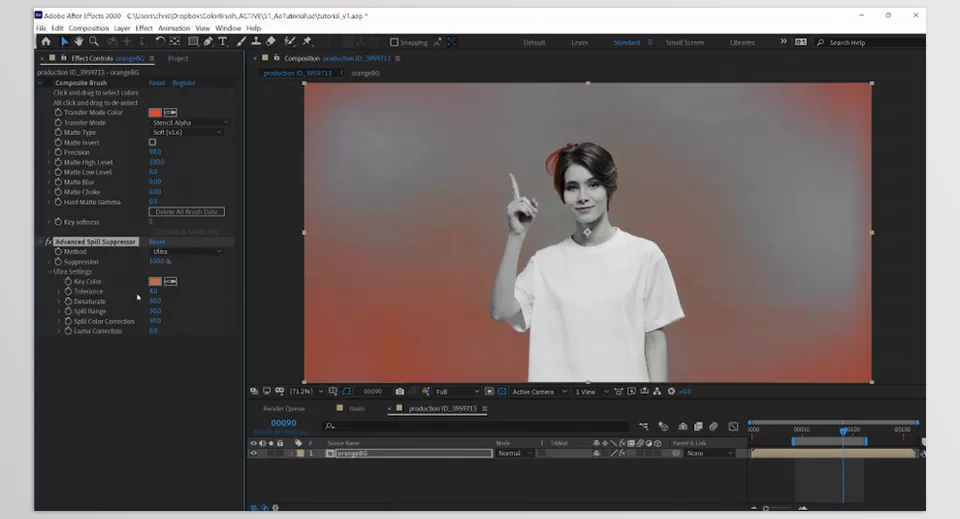Click the current time indicator in the timeline
This screenshot has width=960, height=519.
(x=843, y=431)
